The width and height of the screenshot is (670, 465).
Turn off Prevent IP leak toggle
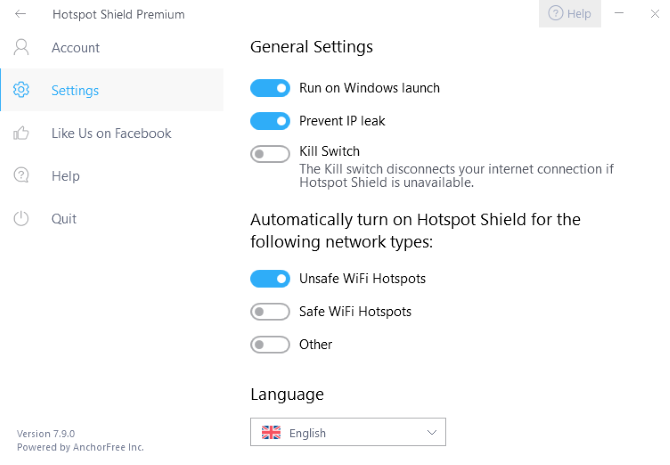tap(270, 121)
